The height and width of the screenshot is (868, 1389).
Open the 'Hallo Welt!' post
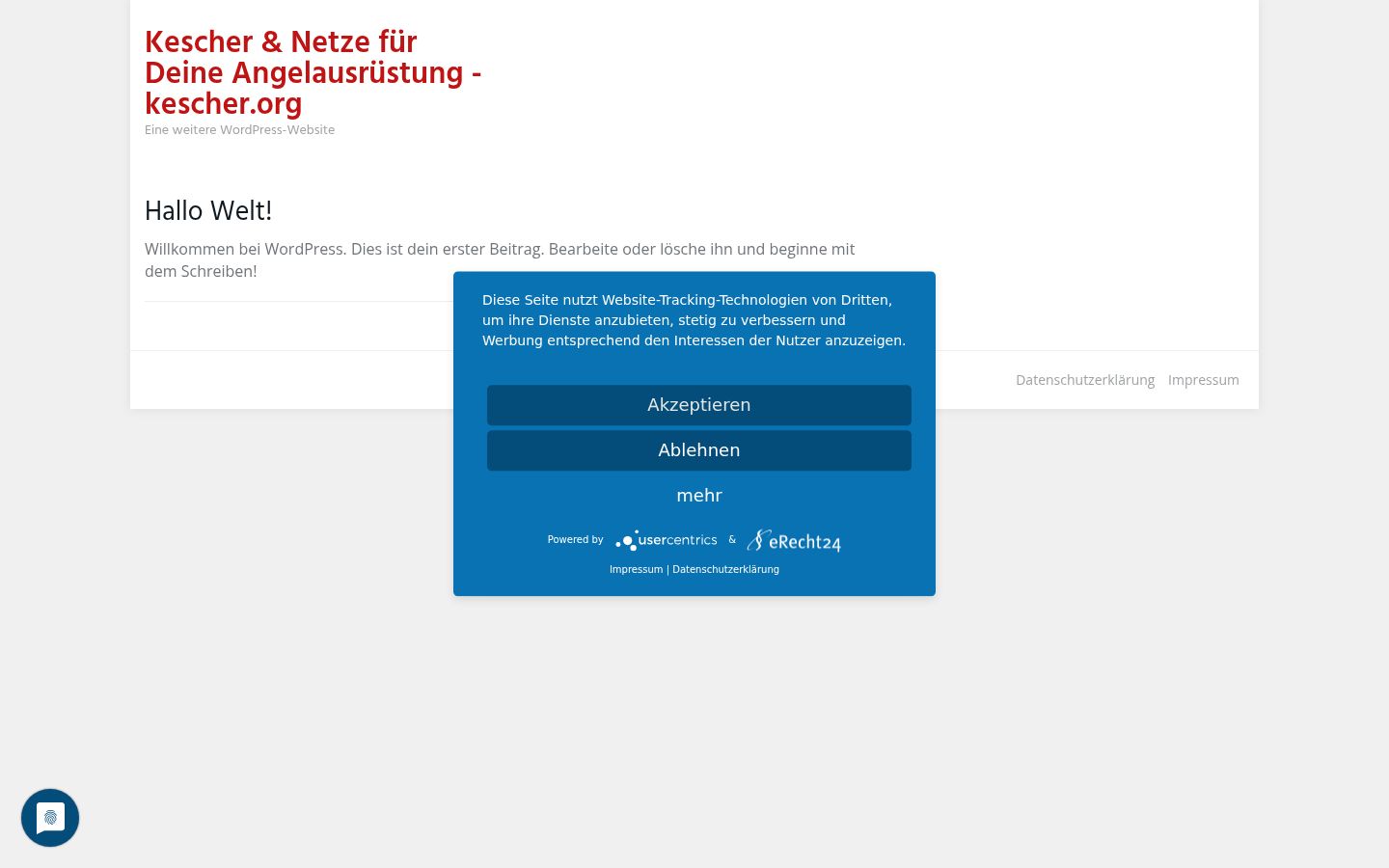208,211
